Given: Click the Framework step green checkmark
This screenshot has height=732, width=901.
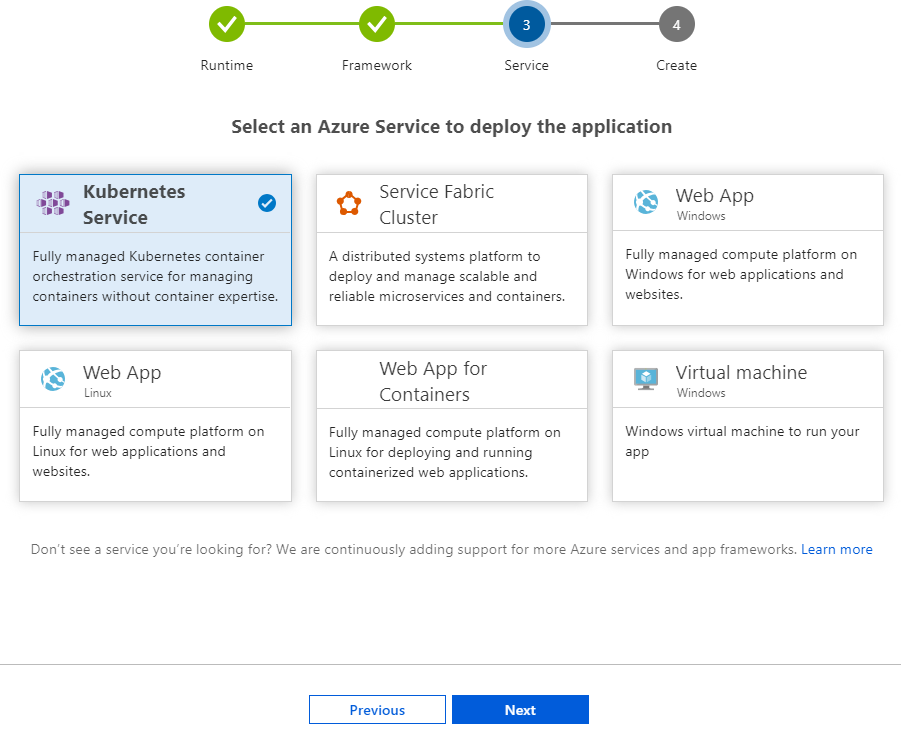Looking at the screenshot, I should click(377, 24).
